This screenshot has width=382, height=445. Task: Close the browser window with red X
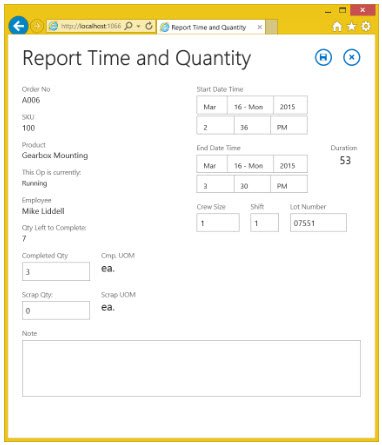click(x=363, y=10)
